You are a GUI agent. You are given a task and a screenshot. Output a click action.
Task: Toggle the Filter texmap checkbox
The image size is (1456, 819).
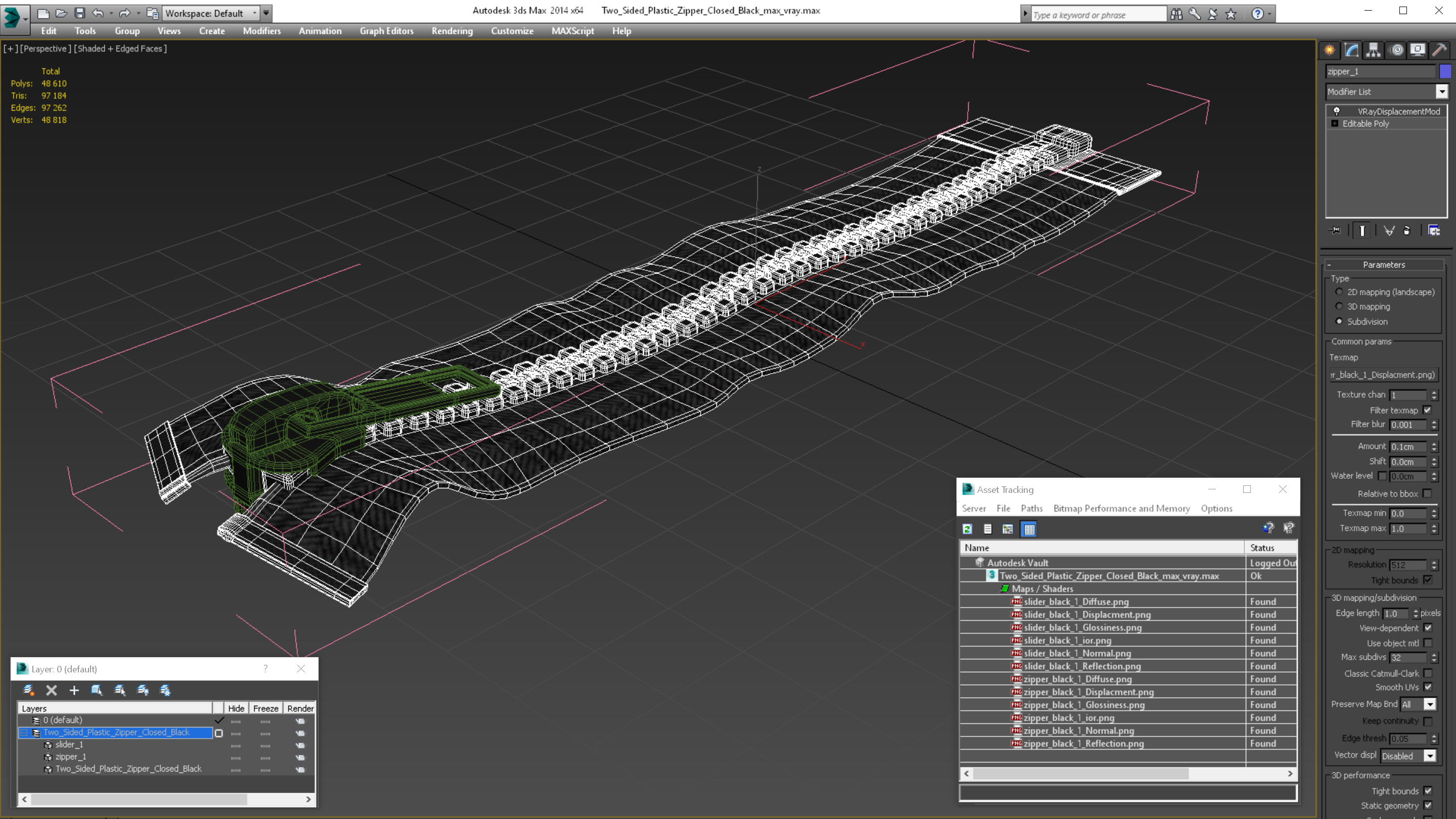click(1427, 410)
